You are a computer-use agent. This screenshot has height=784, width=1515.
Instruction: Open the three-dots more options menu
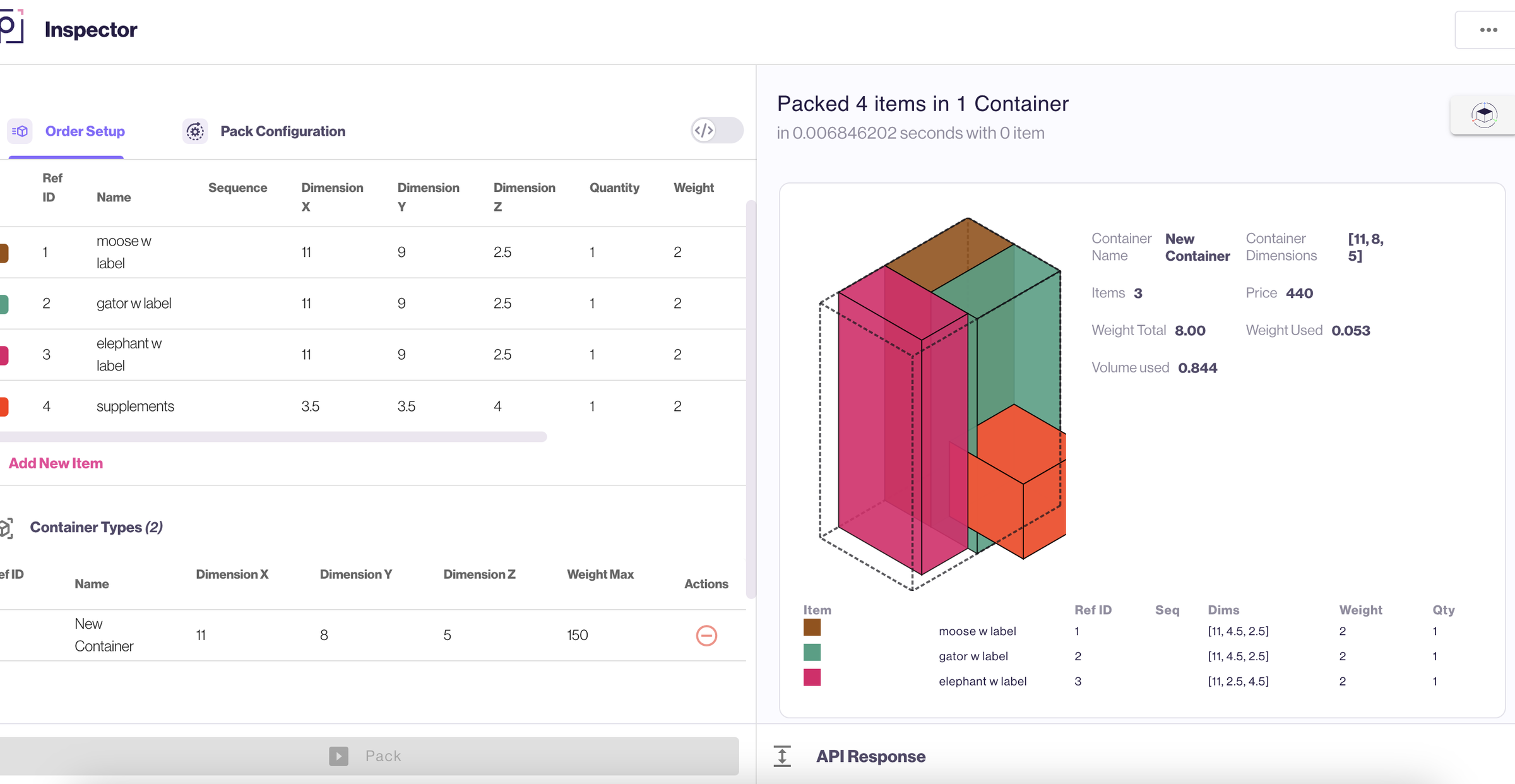[x=1488, y=30]
